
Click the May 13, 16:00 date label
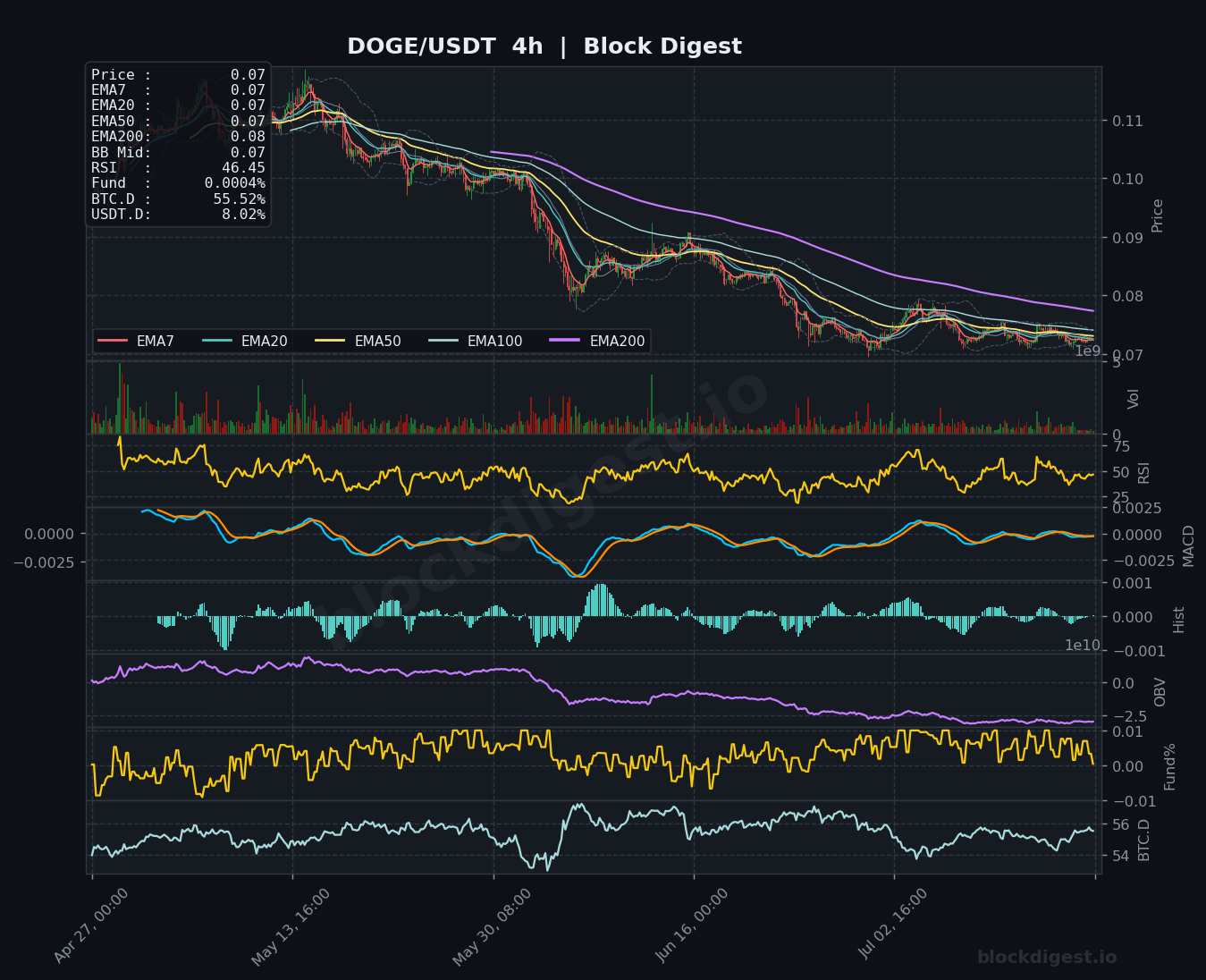pyautogui.click(x=291, y=926)
